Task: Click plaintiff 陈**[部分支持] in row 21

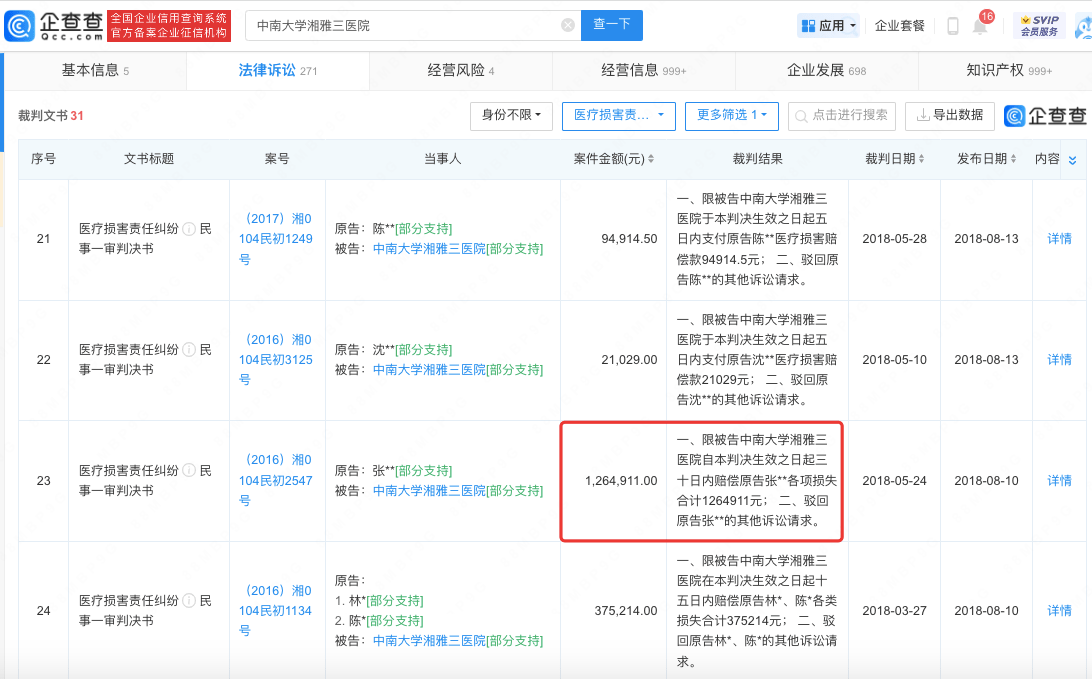Action: pos(412,229)
